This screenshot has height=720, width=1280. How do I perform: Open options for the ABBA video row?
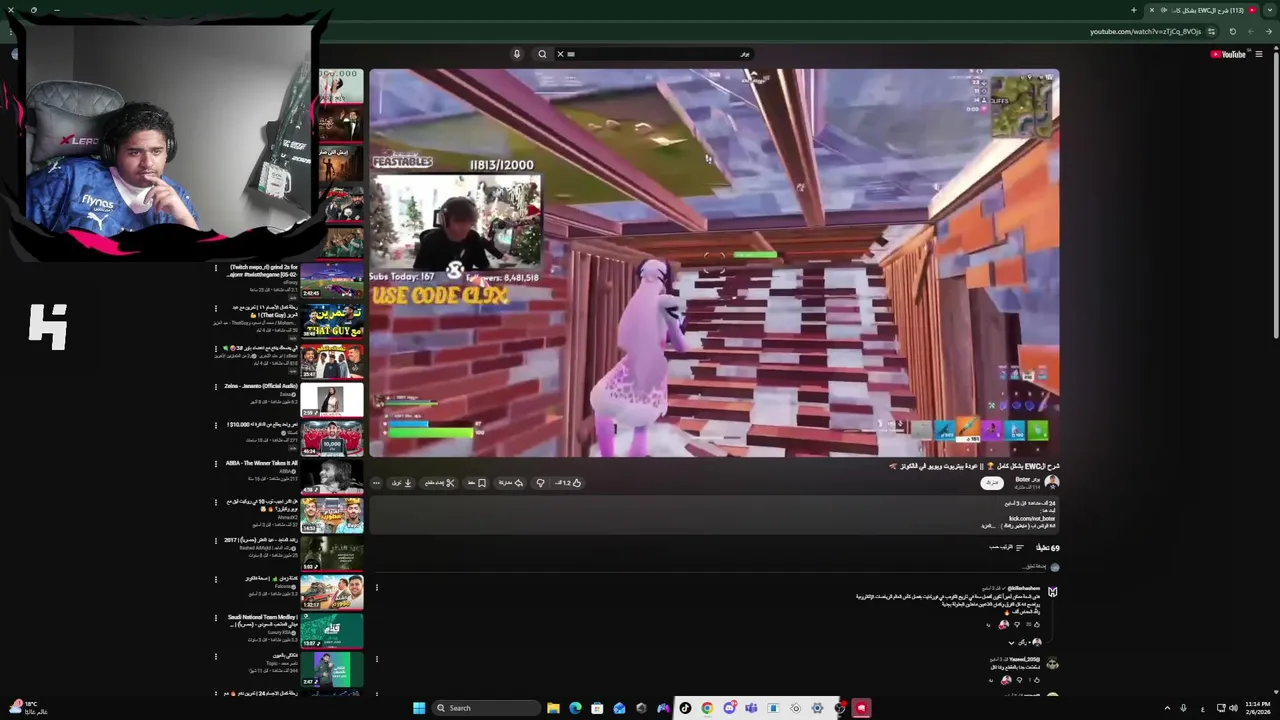[x=215, y=464]
